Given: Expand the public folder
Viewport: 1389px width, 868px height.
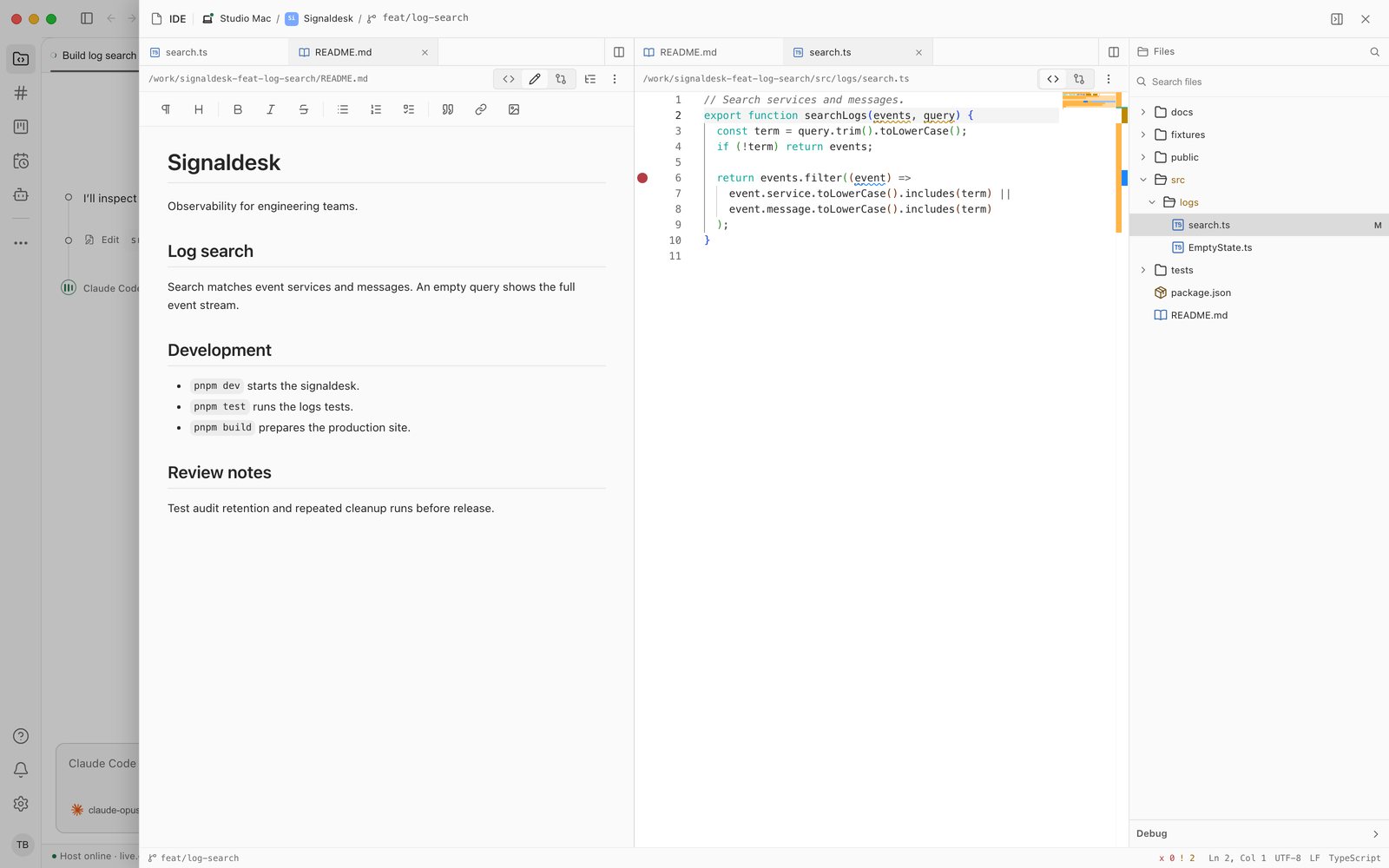Looking at the screenshot, I should [x=1143, y=157].
